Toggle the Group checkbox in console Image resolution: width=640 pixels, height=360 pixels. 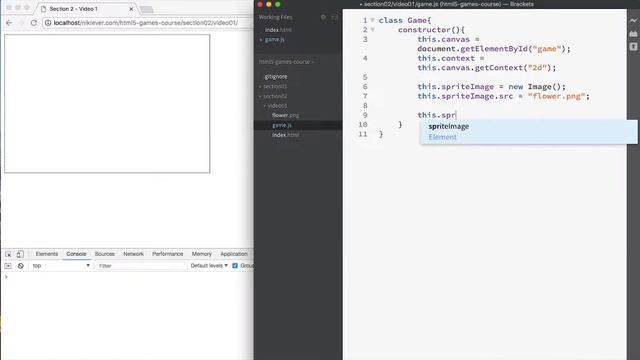[235, 266]
